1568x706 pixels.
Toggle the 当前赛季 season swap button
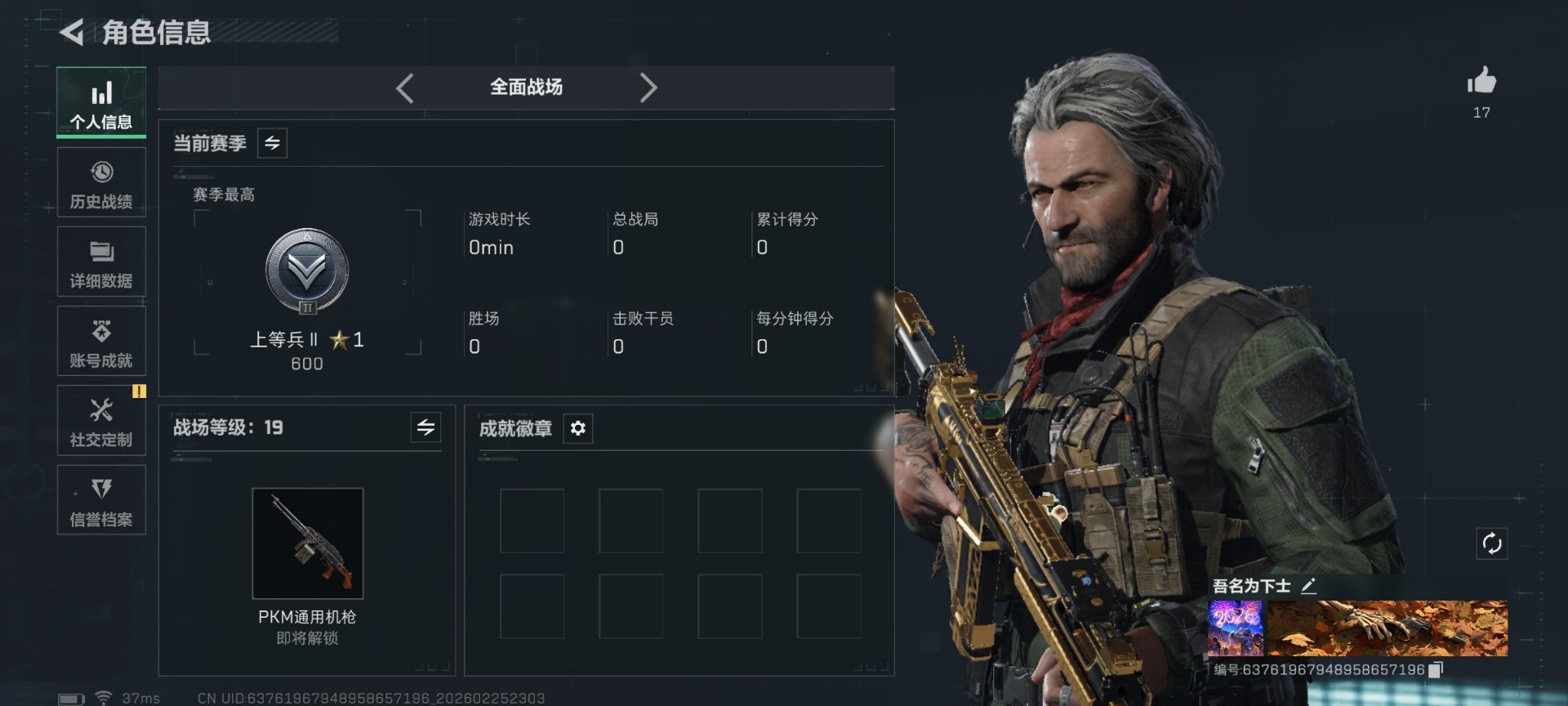coord(272,143)
